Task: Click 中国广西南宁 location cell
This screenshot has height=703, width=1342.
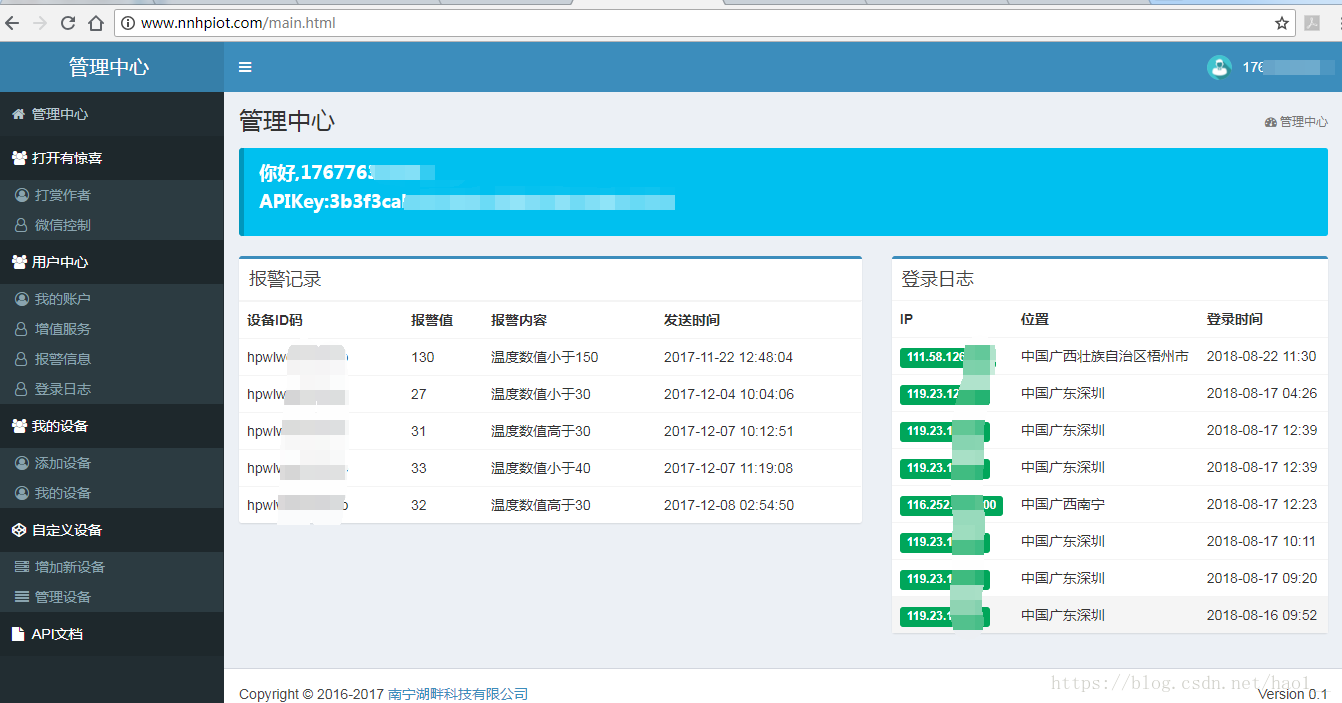Action: point(1063,504)
